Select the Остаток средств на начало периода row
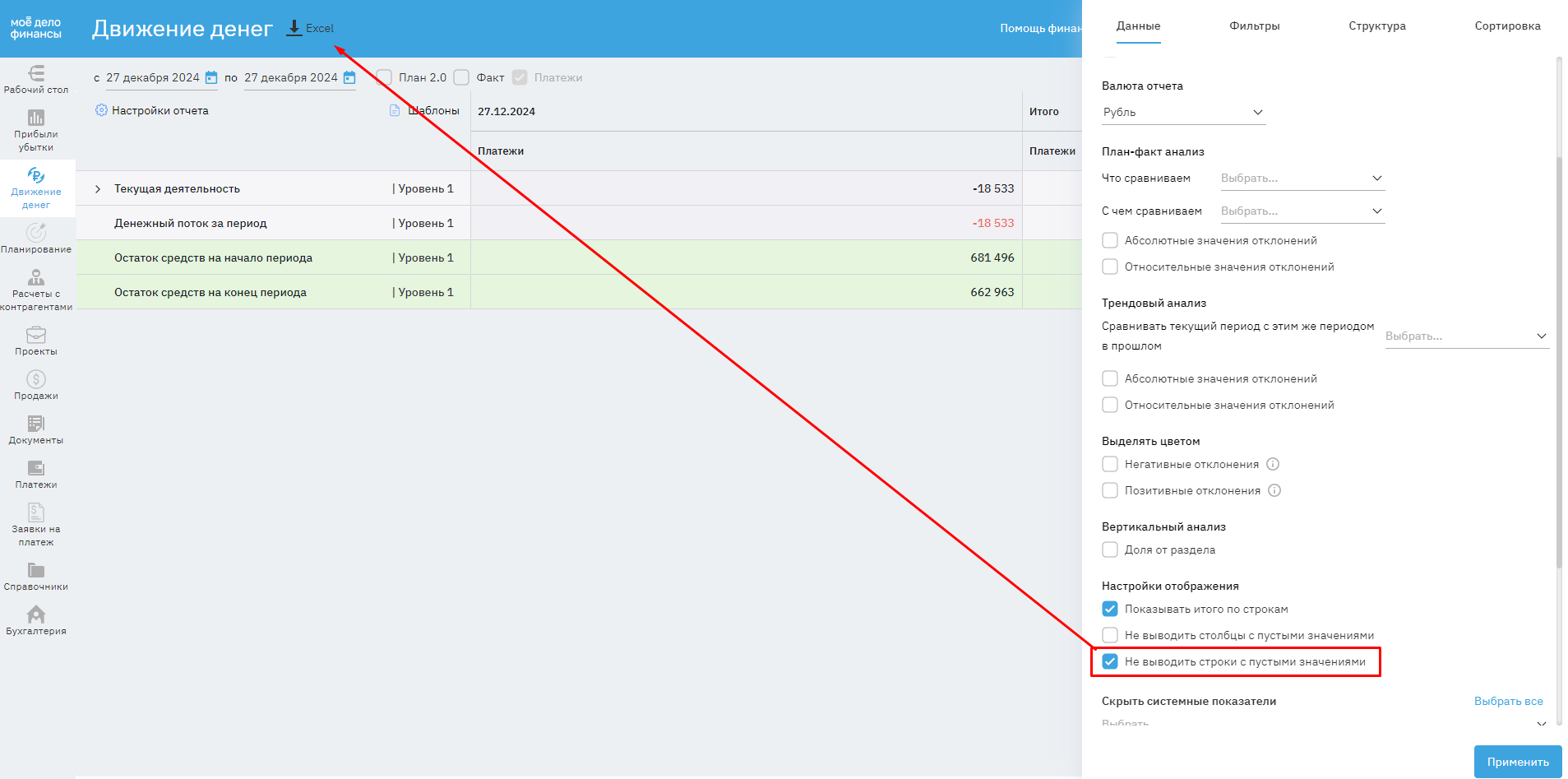The height and width of the screenshot is (779, 1568). 579,257
